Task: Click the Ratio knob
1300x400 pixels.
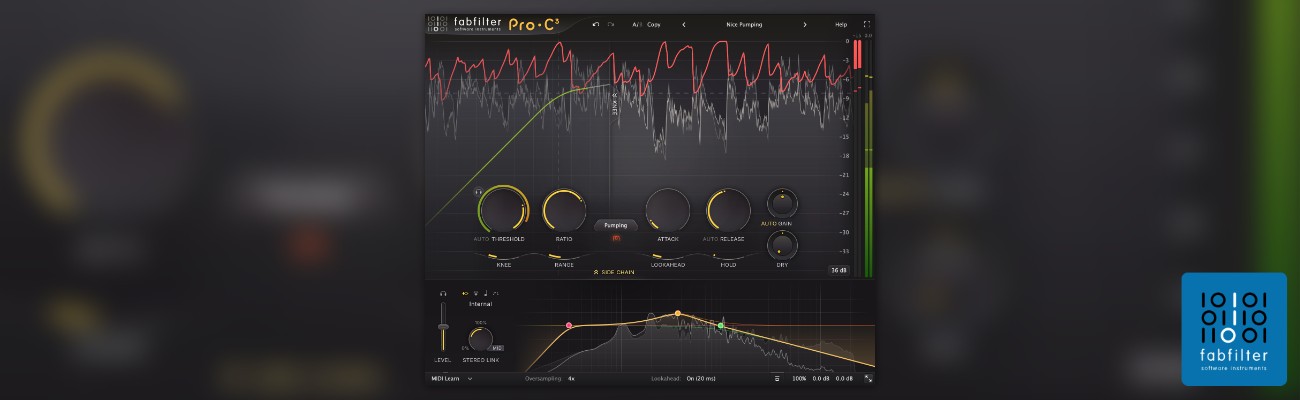Action: coord(565,209)
